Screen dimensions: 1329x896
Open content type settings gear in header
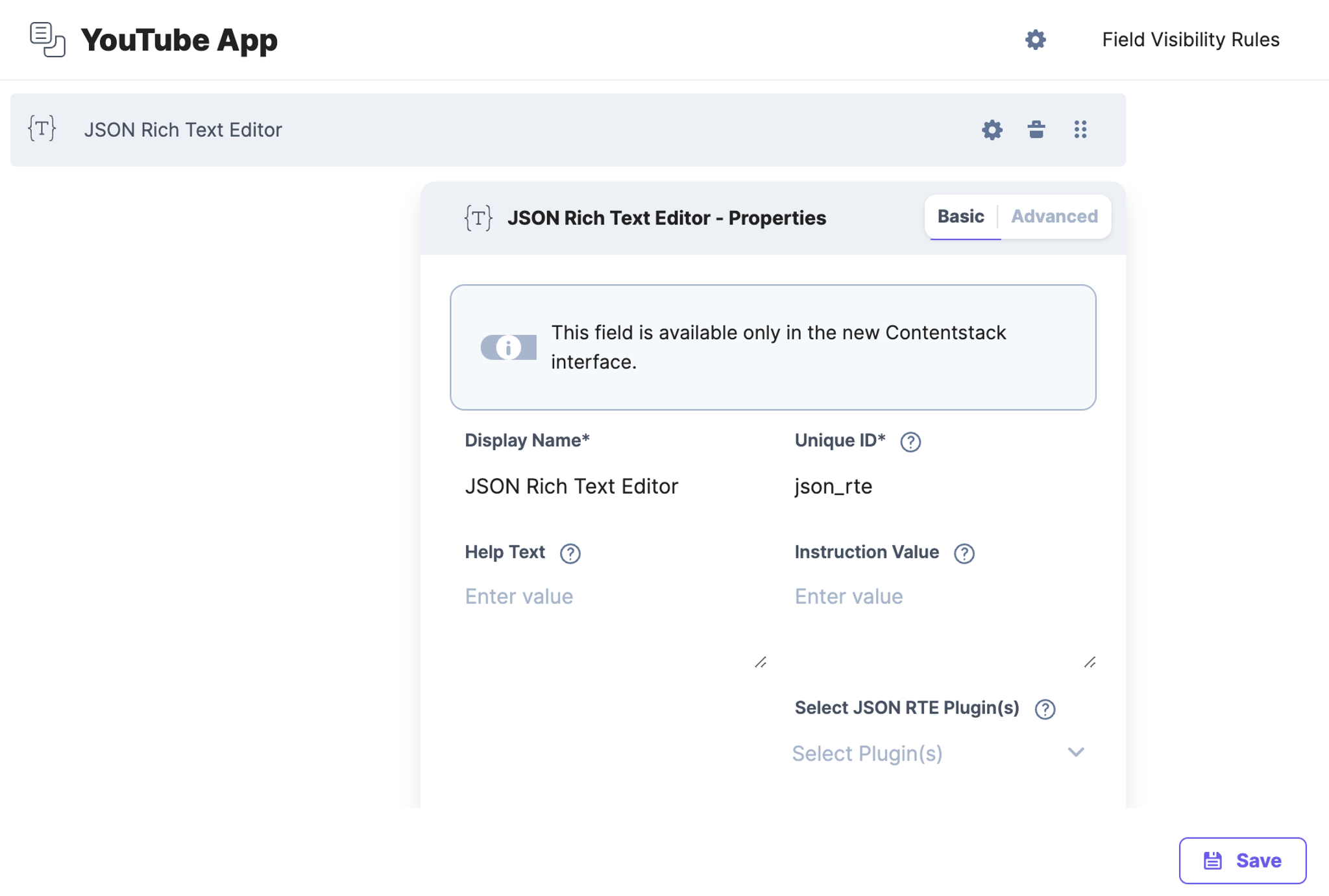1035,40
